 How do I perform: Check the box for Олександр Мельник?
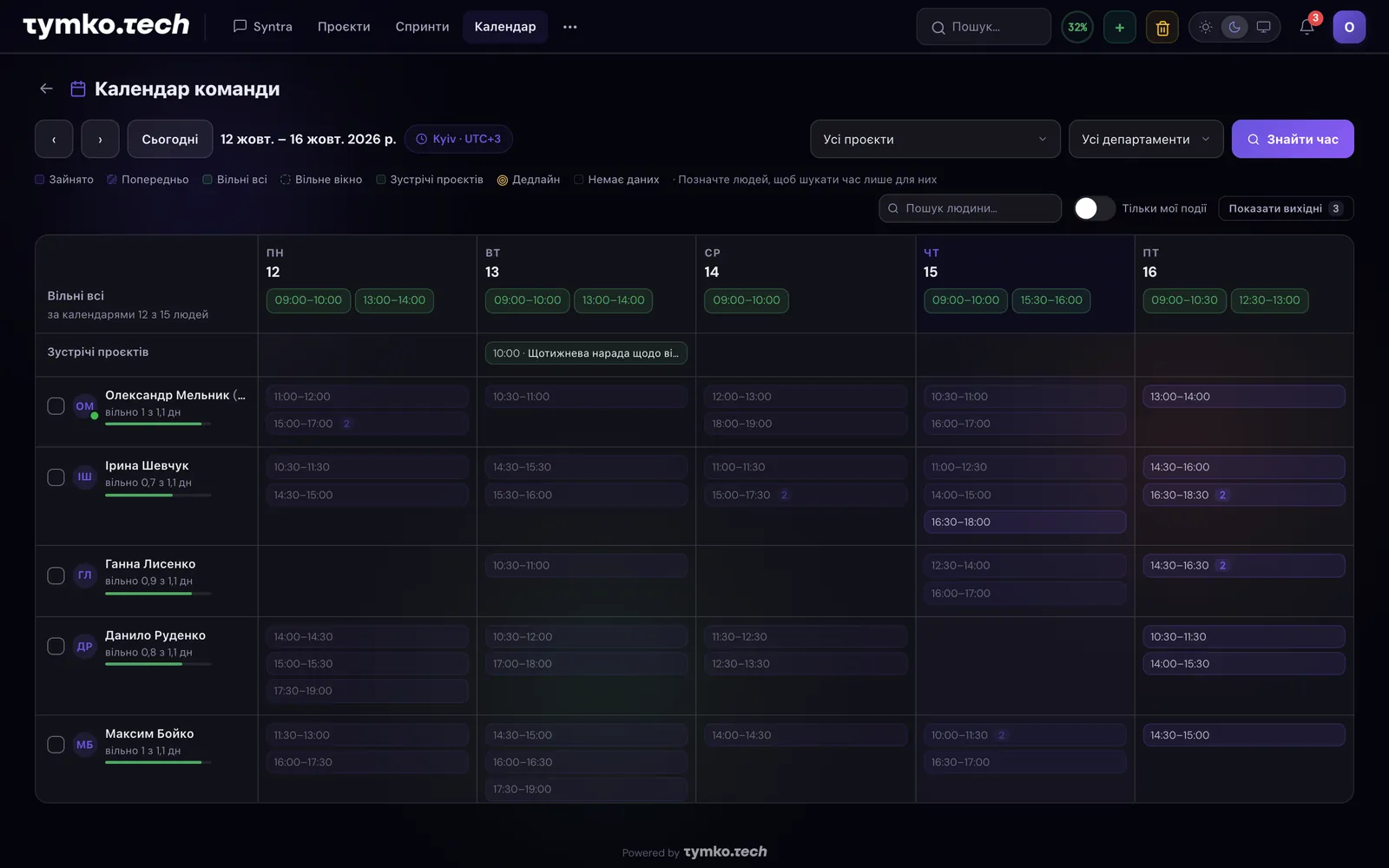click(56, 406)
